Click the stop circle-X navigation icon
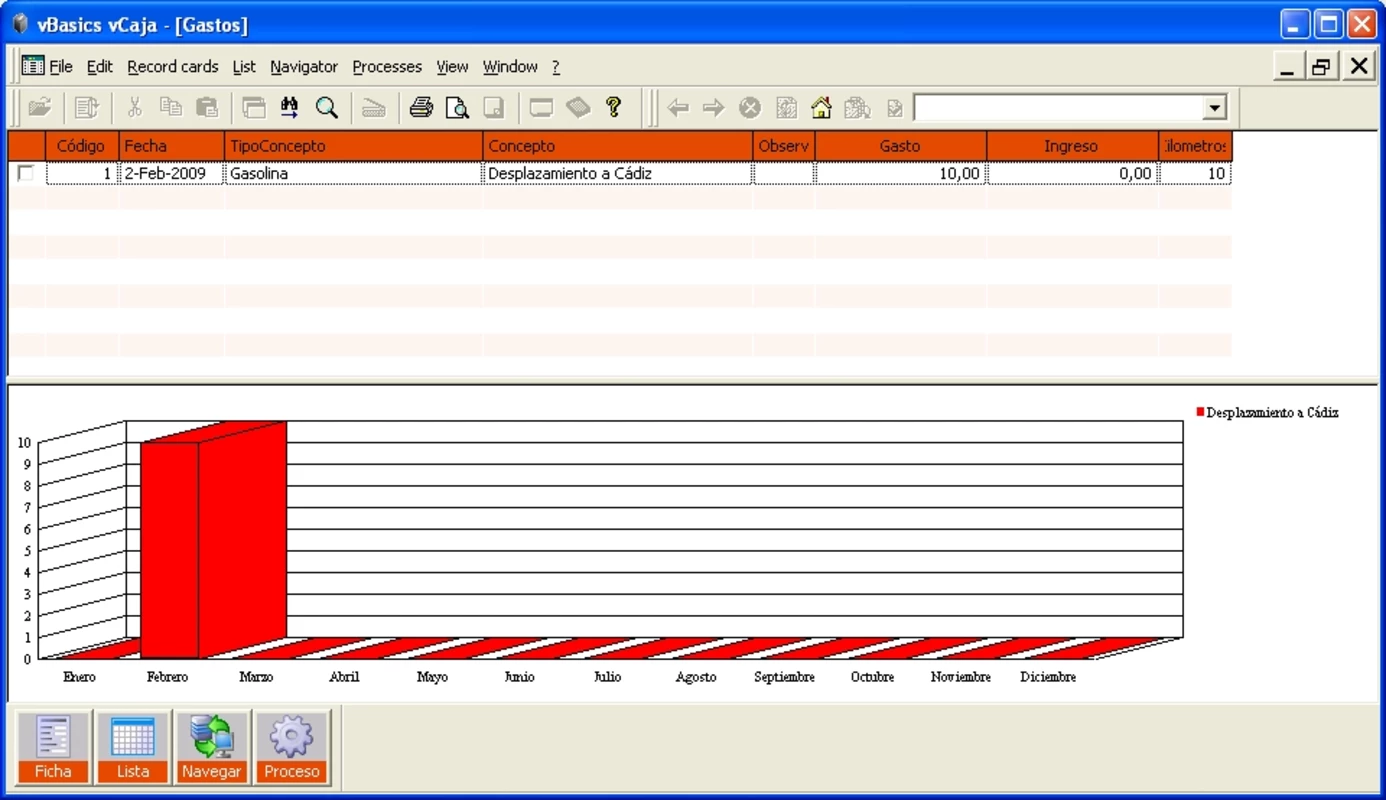This screenshot has height=800, width=1386. click(x=750, y=108)
